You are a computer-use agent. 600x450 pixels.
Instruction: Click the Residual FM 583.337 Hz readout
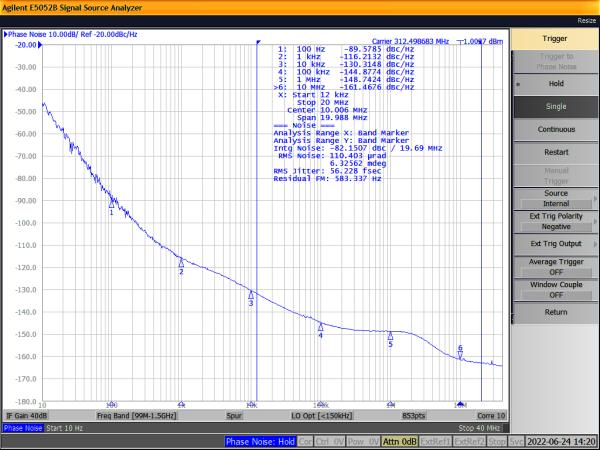pyautogui.click(x=327, y=179)
